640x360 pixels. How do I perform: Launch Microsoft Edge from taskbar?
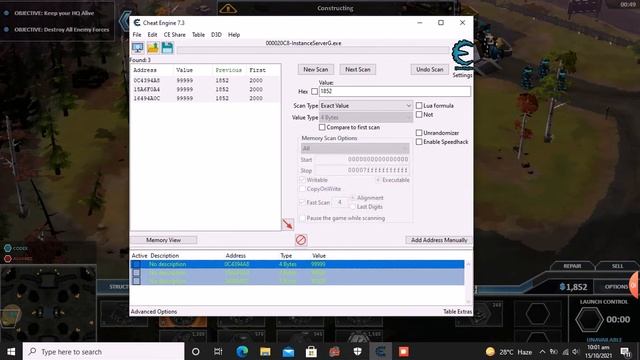point(242,351)
